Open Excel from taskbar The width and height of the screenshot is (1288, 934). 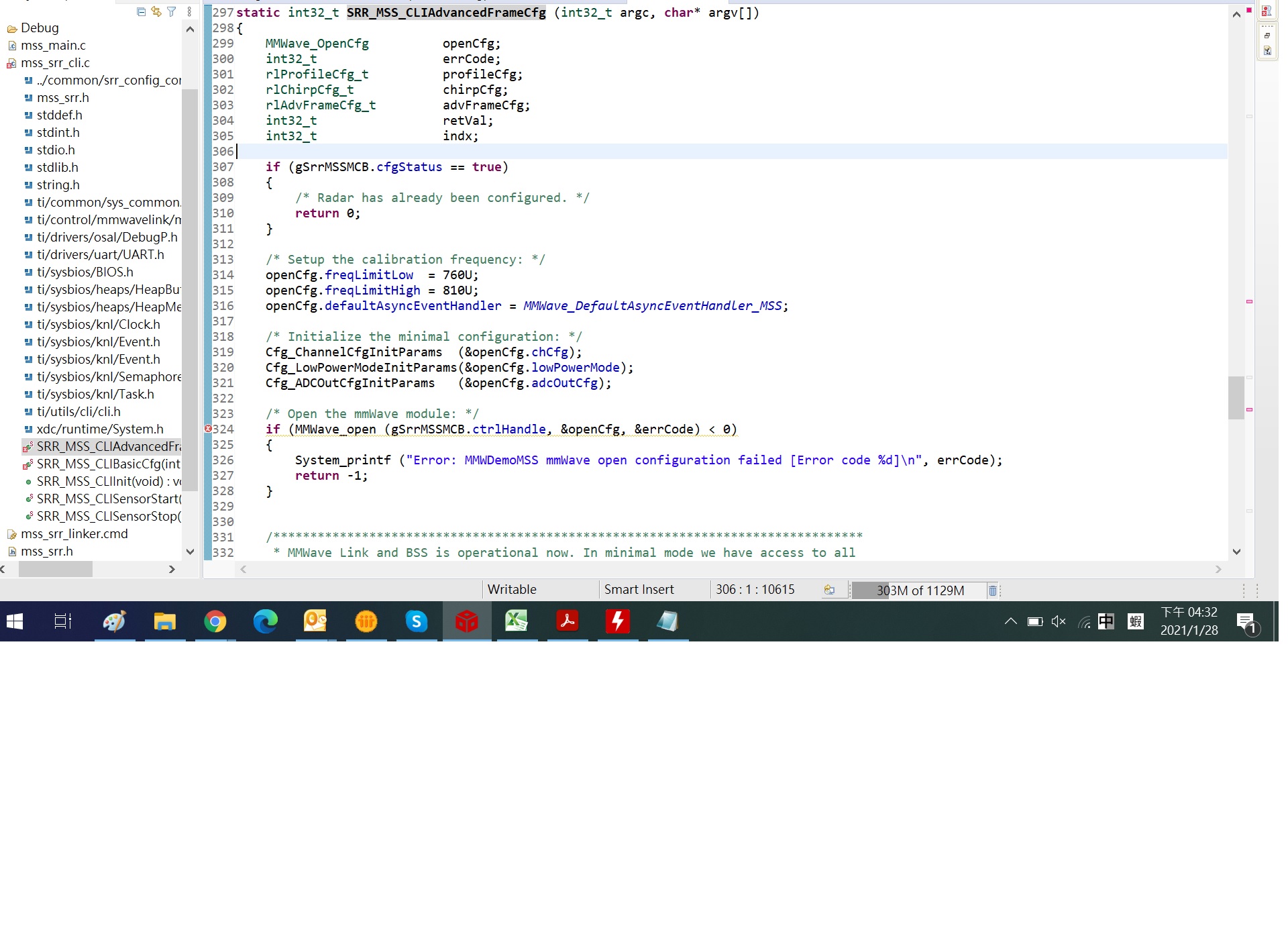pos(517,622)
